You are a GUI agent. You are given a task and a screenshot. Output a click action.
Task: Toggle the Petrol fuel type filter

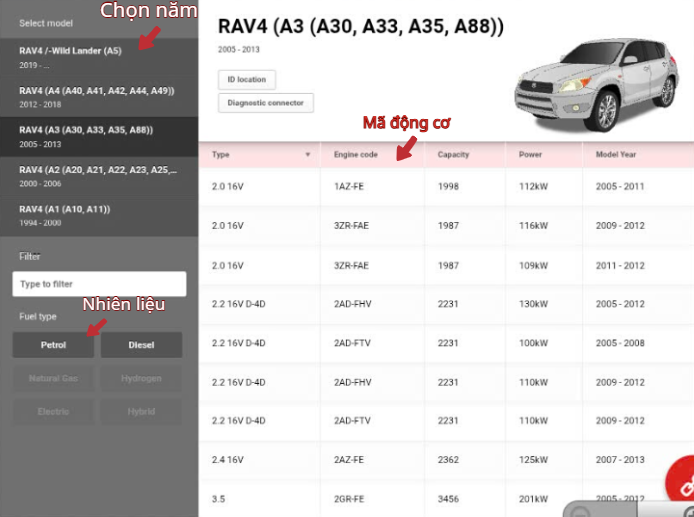[54, 345]
